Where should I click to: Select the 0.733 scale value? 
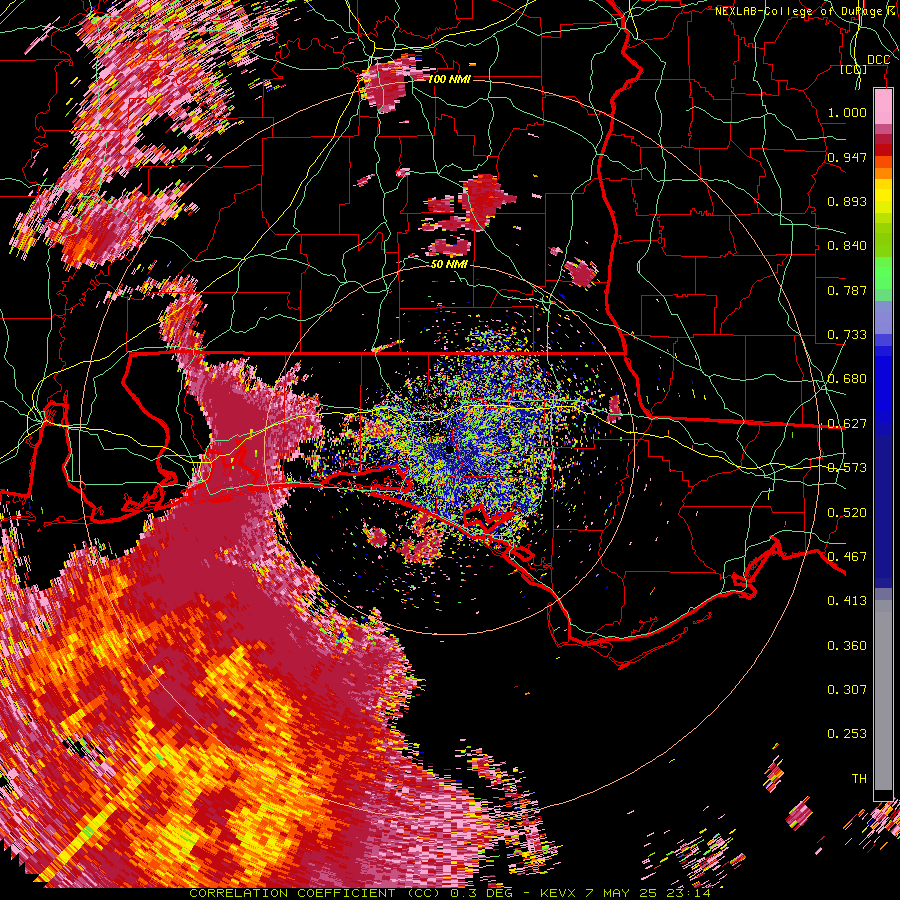click(847, 335)
